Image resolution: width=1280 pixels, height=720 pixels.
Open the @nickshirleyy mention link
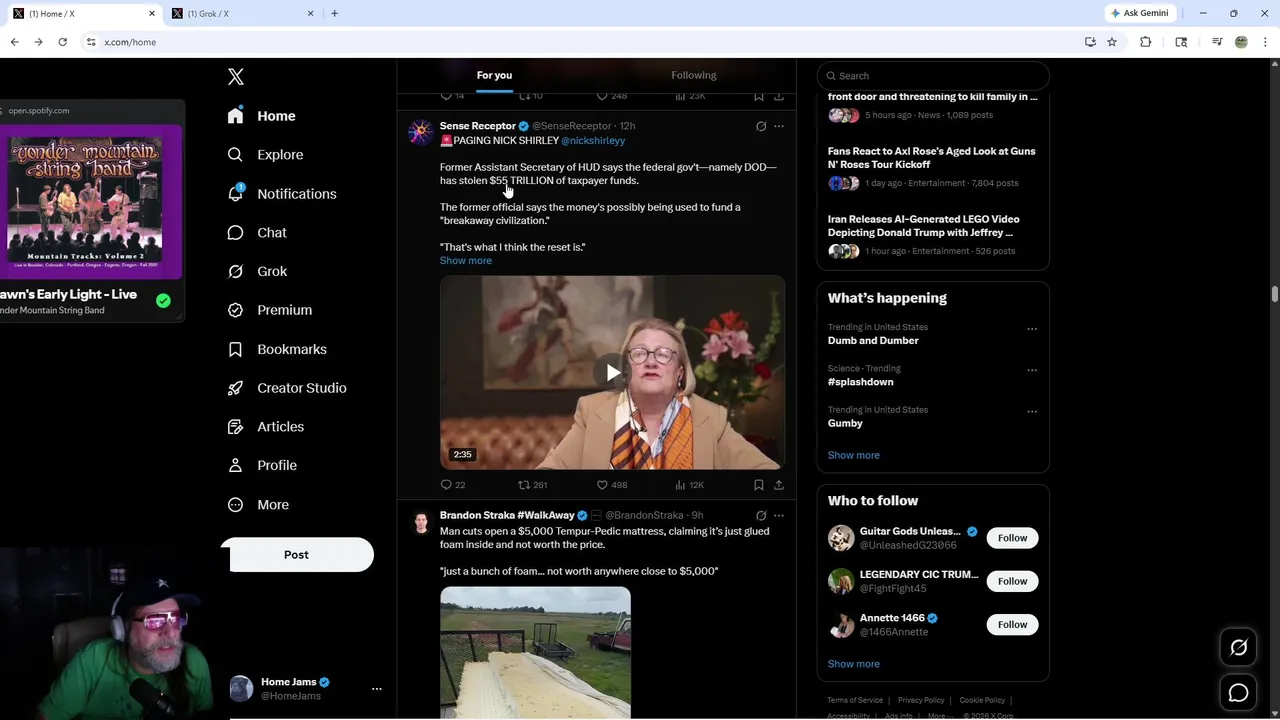coord(593,141)
